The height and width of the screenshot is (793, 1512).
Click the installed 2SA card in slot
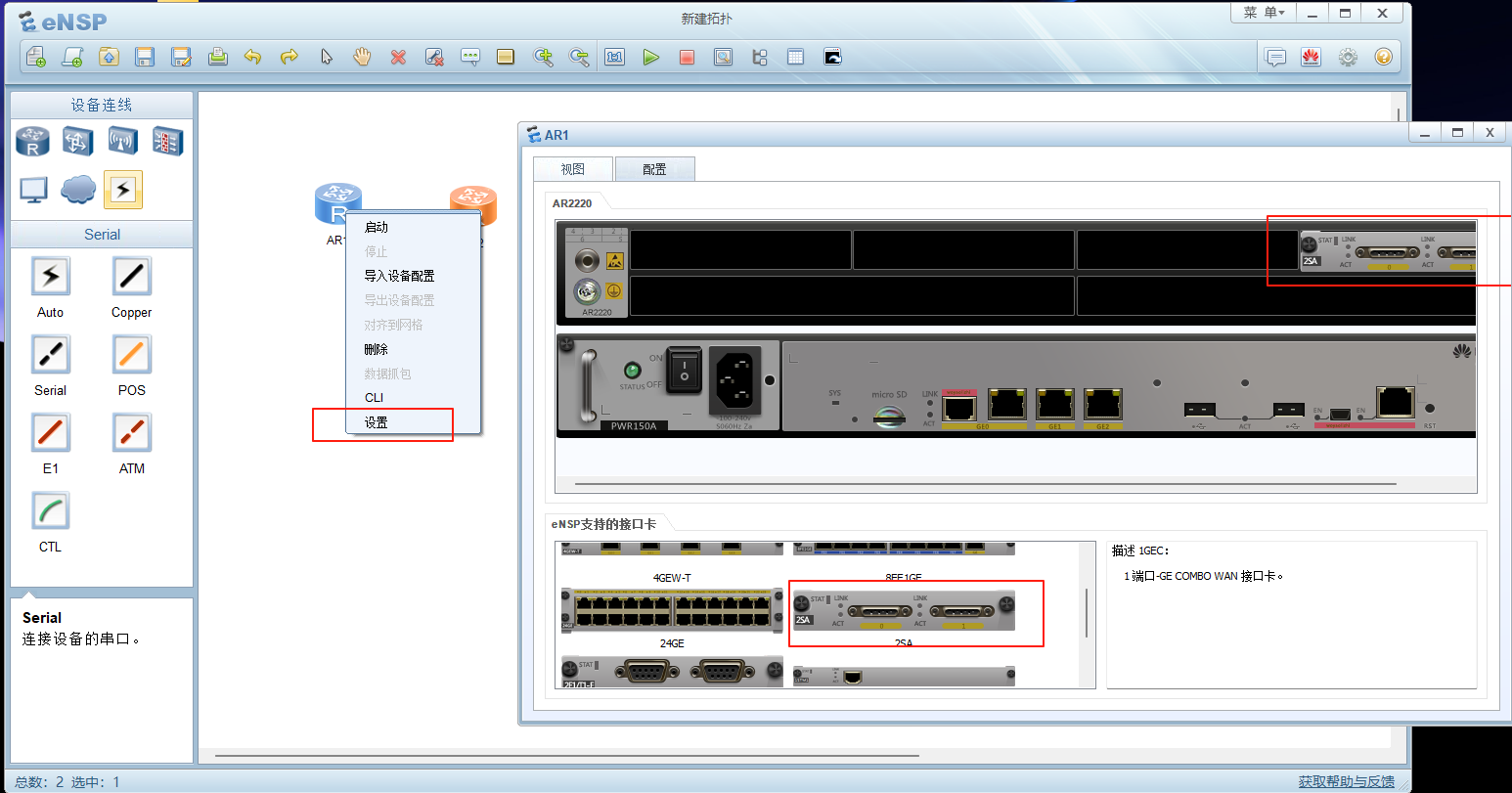[1387, 252]
